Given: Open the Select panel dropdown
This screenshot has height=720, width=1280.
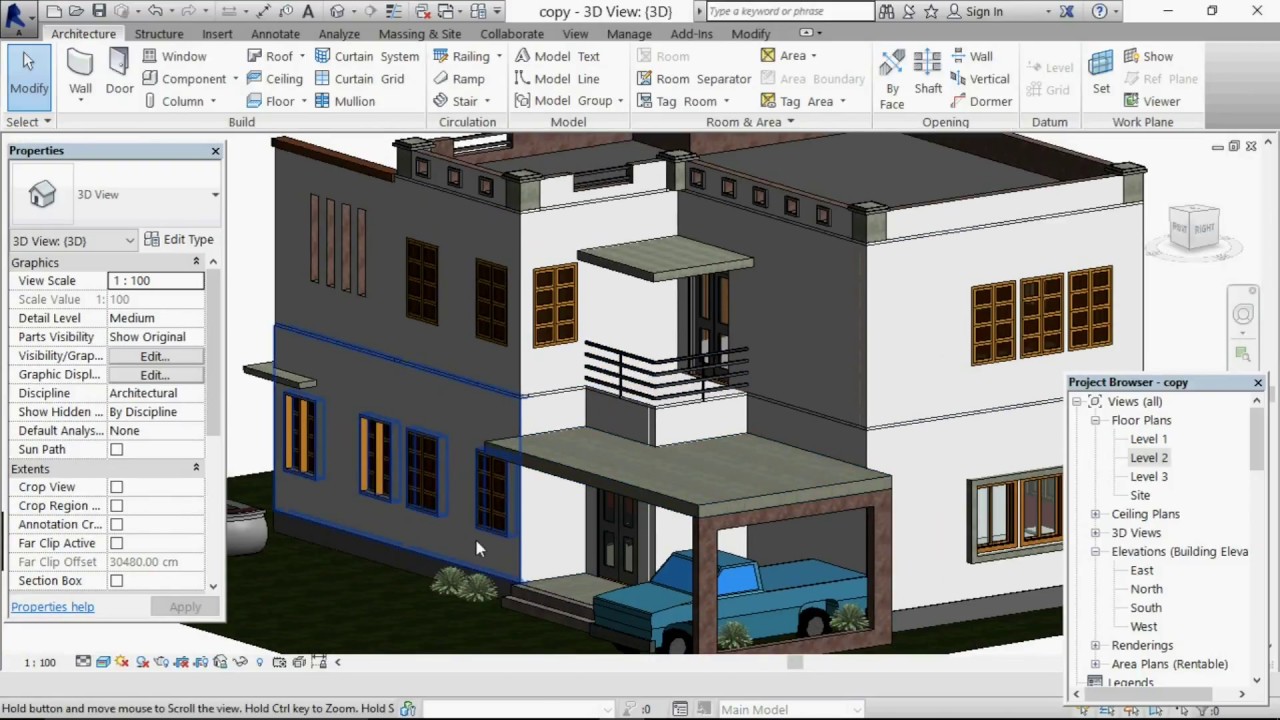Looking at the screenshot, I should (28, 122).
